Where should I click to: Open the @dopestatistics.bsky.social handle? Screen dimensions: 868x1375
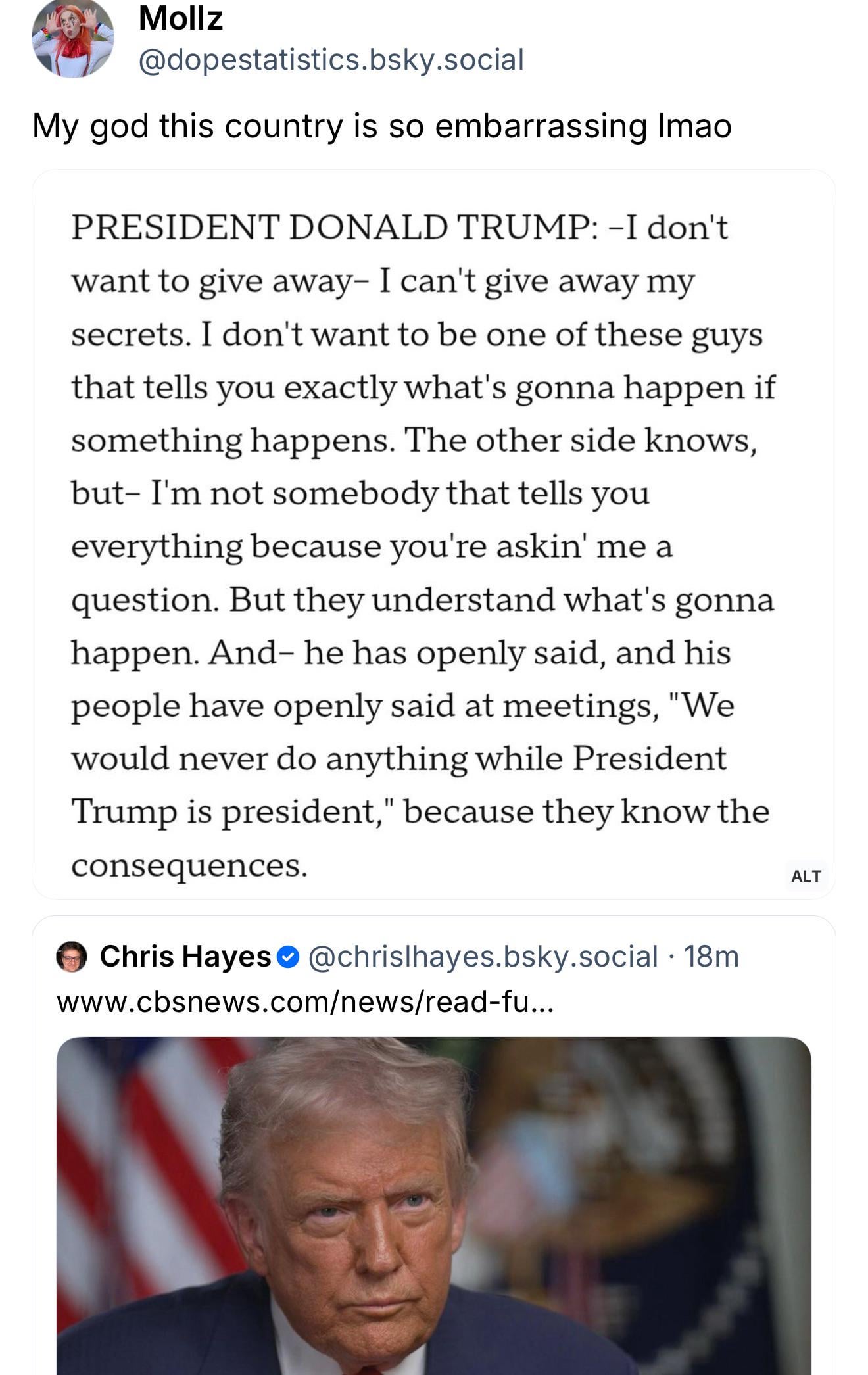click(x=331, y=60)
